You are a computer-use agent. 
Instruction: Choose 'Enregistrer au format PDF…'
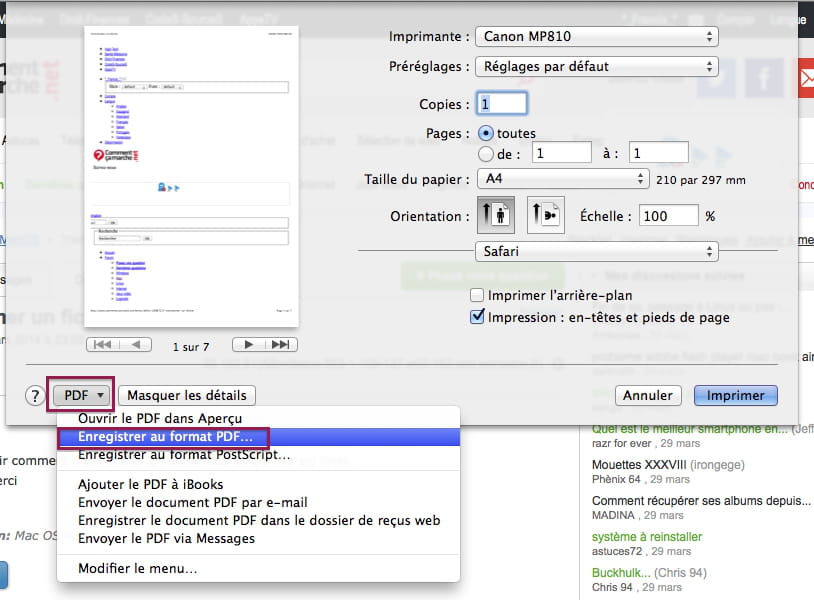(x=259, y=437)
